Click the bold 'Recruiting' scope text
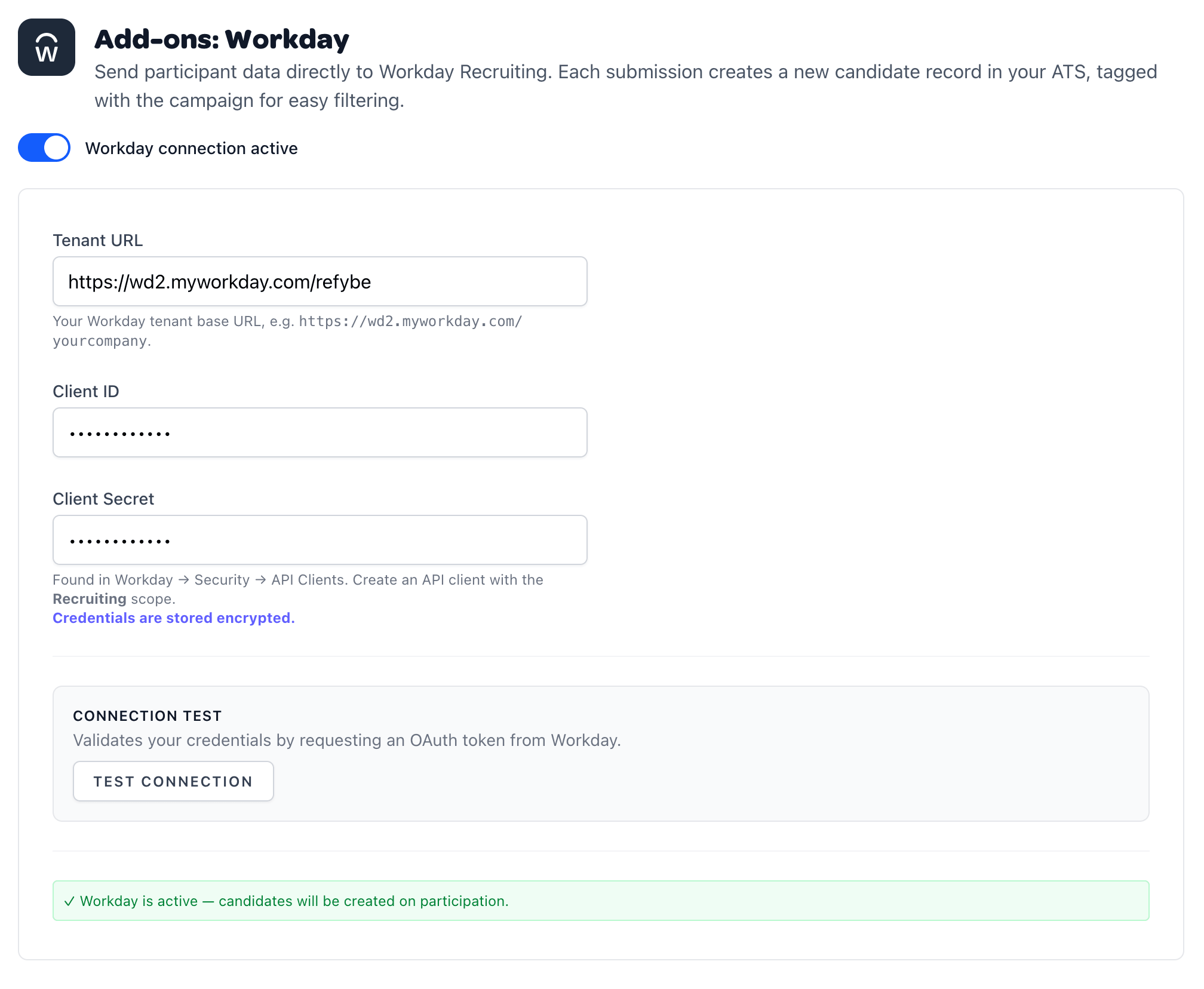The width and height of the screenshot is (1204, 989). tap(90, 599)
